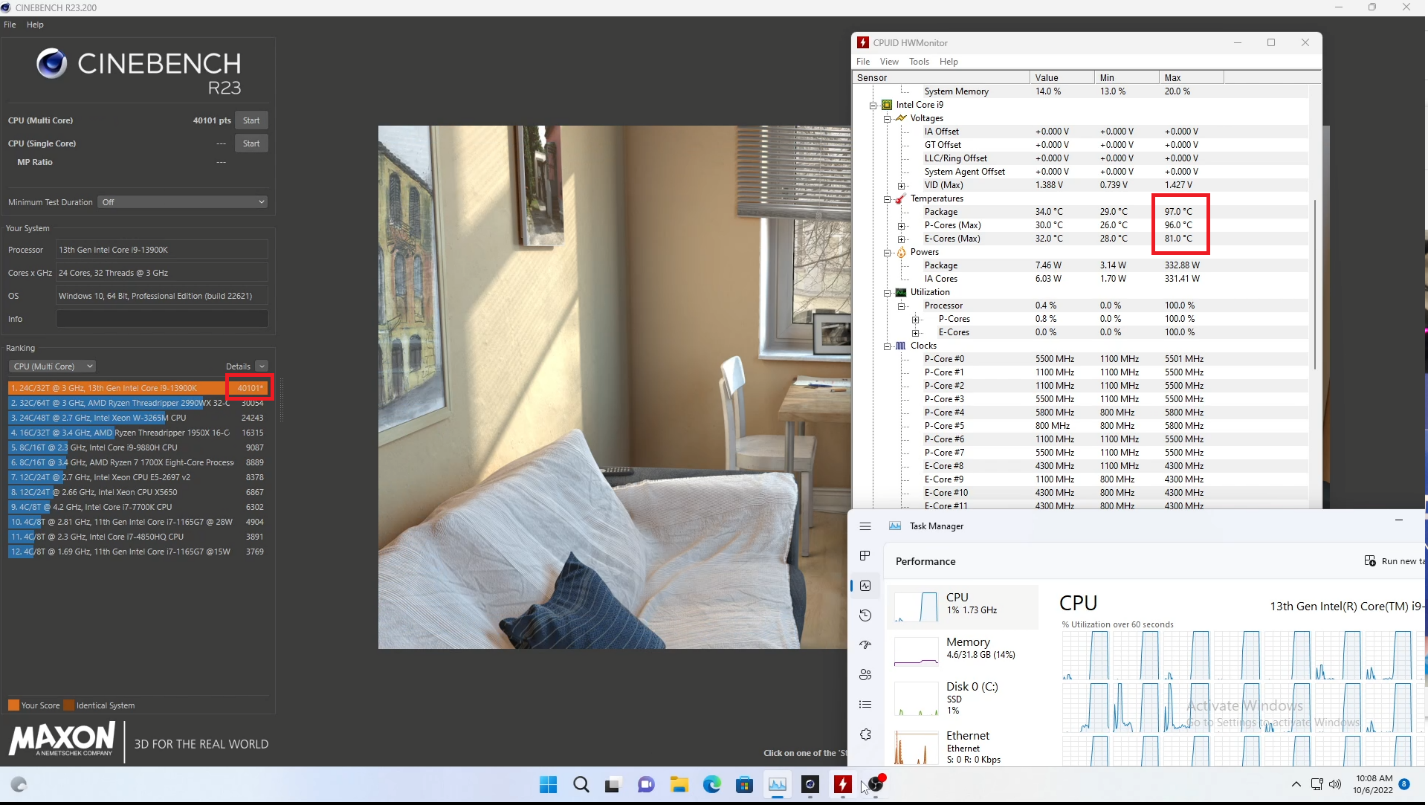1428x805 pixels.
Task: Click the Temperatures thermometer icon in HWMonitor
Action: click(x=900, y=198)
